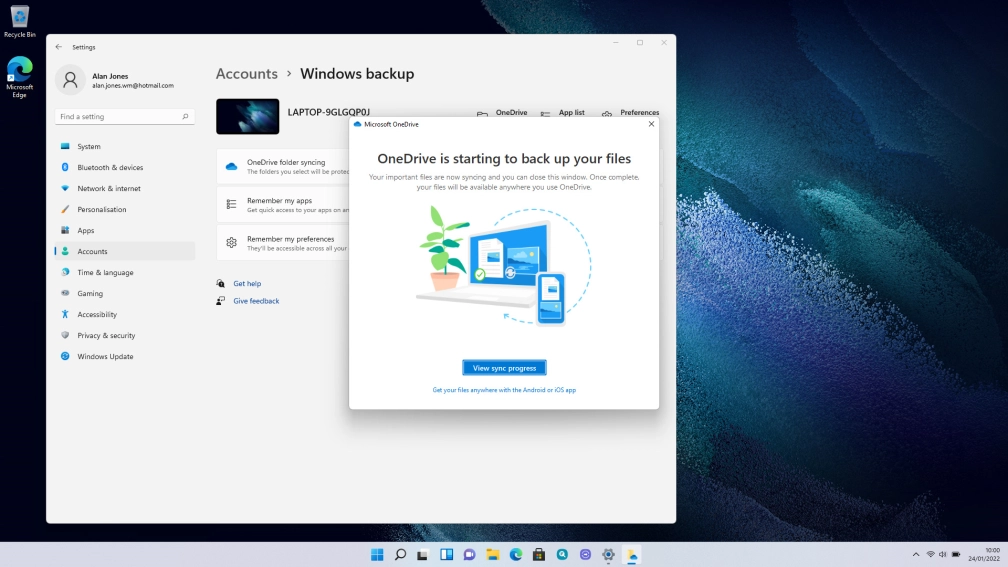Open System settings in the sidebar
The width and height of the screenshot is (1008, 567).
pos(89,146)
